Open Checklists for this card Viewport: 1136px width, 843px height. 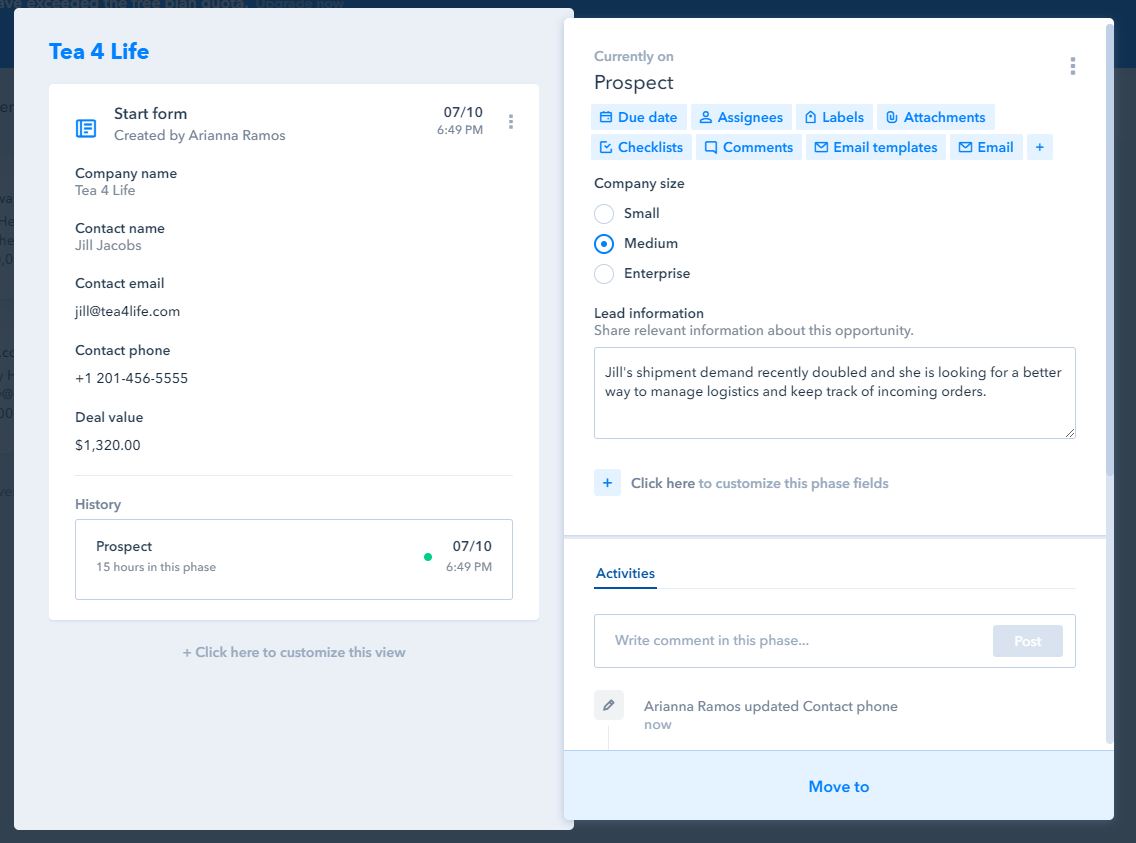point(641,147)
